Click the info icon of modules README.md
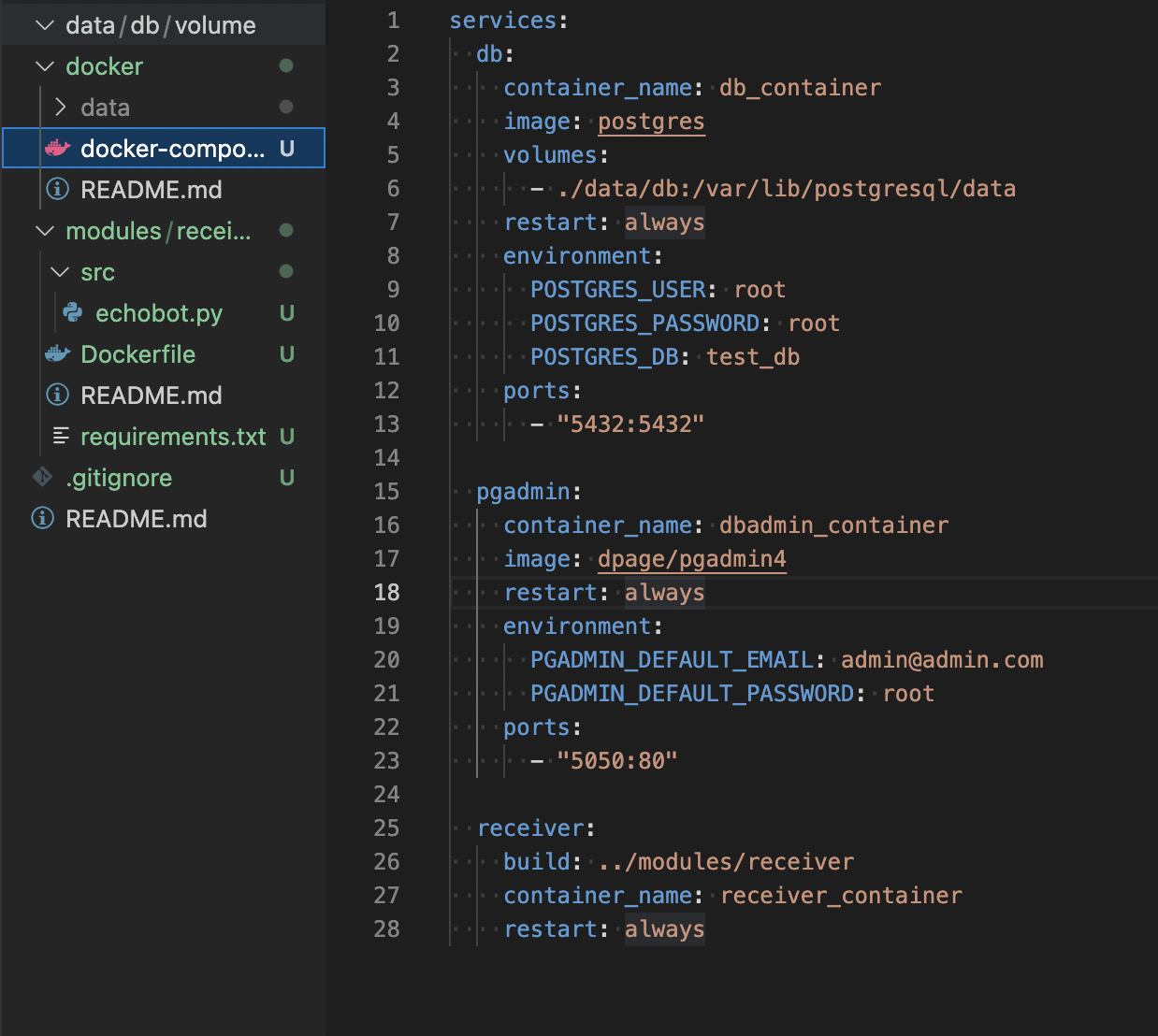The width and height of the screenshot is (1158, 1036). pyautogui.click(x=58, y=395)
